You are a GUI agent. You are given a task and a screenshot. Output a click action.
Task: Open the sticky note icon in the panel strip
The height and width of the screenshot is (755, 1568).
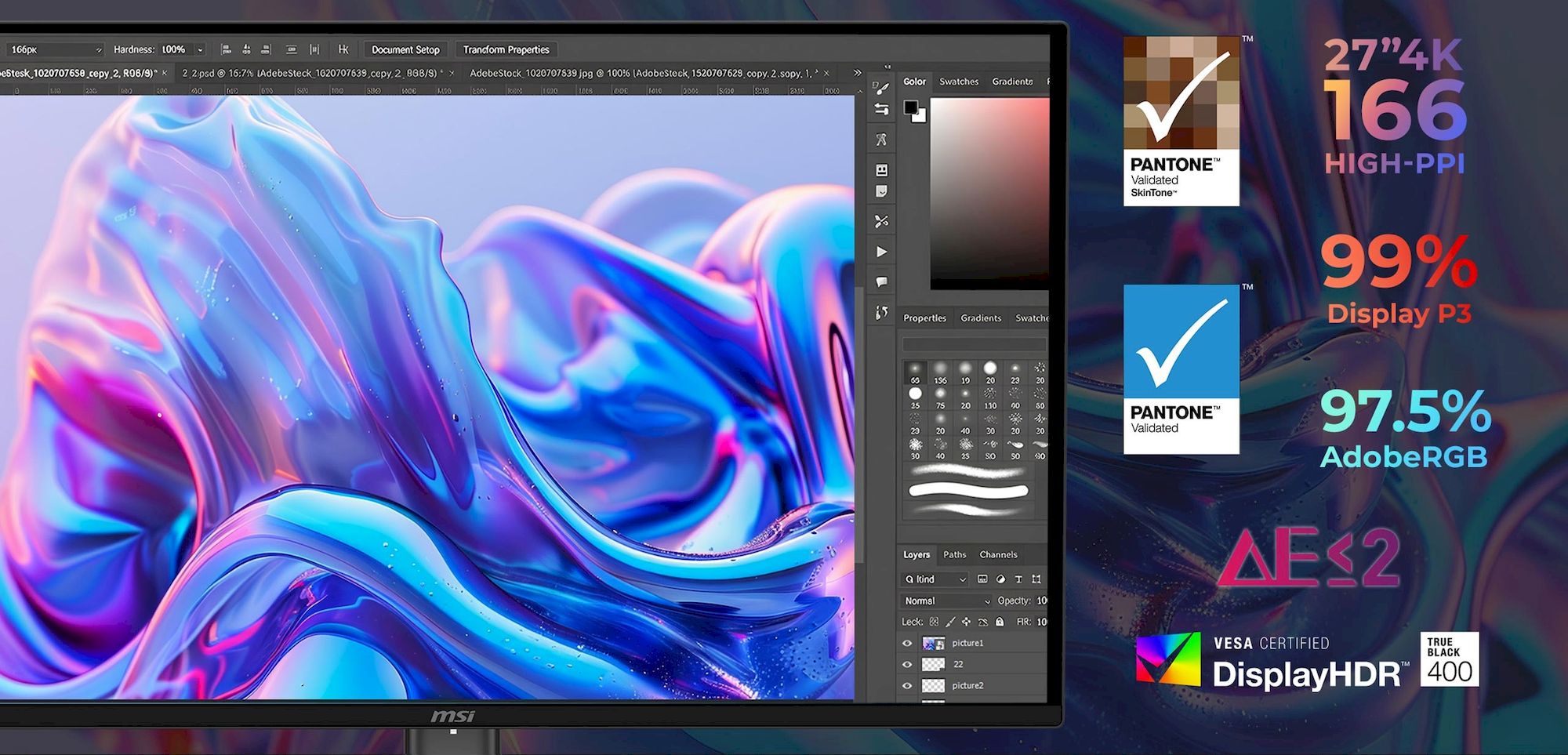click(x=881, y=191)
